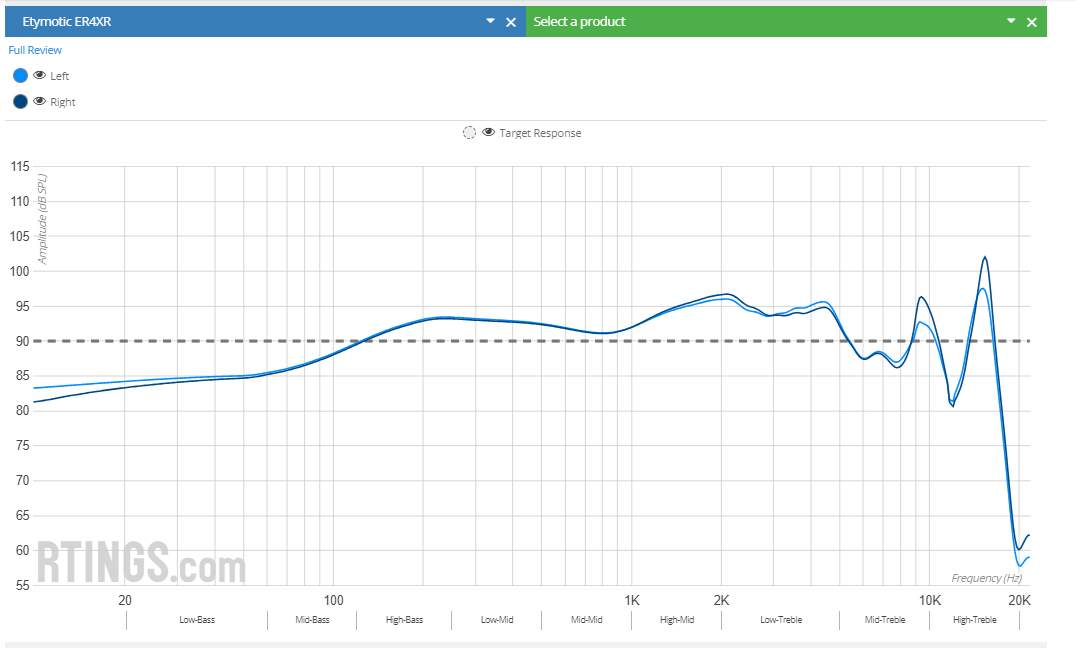This screenshot has height=655, width=1076.
Task: Click the 'Low-Mid' frequency band label
Action: click(497, 619)
